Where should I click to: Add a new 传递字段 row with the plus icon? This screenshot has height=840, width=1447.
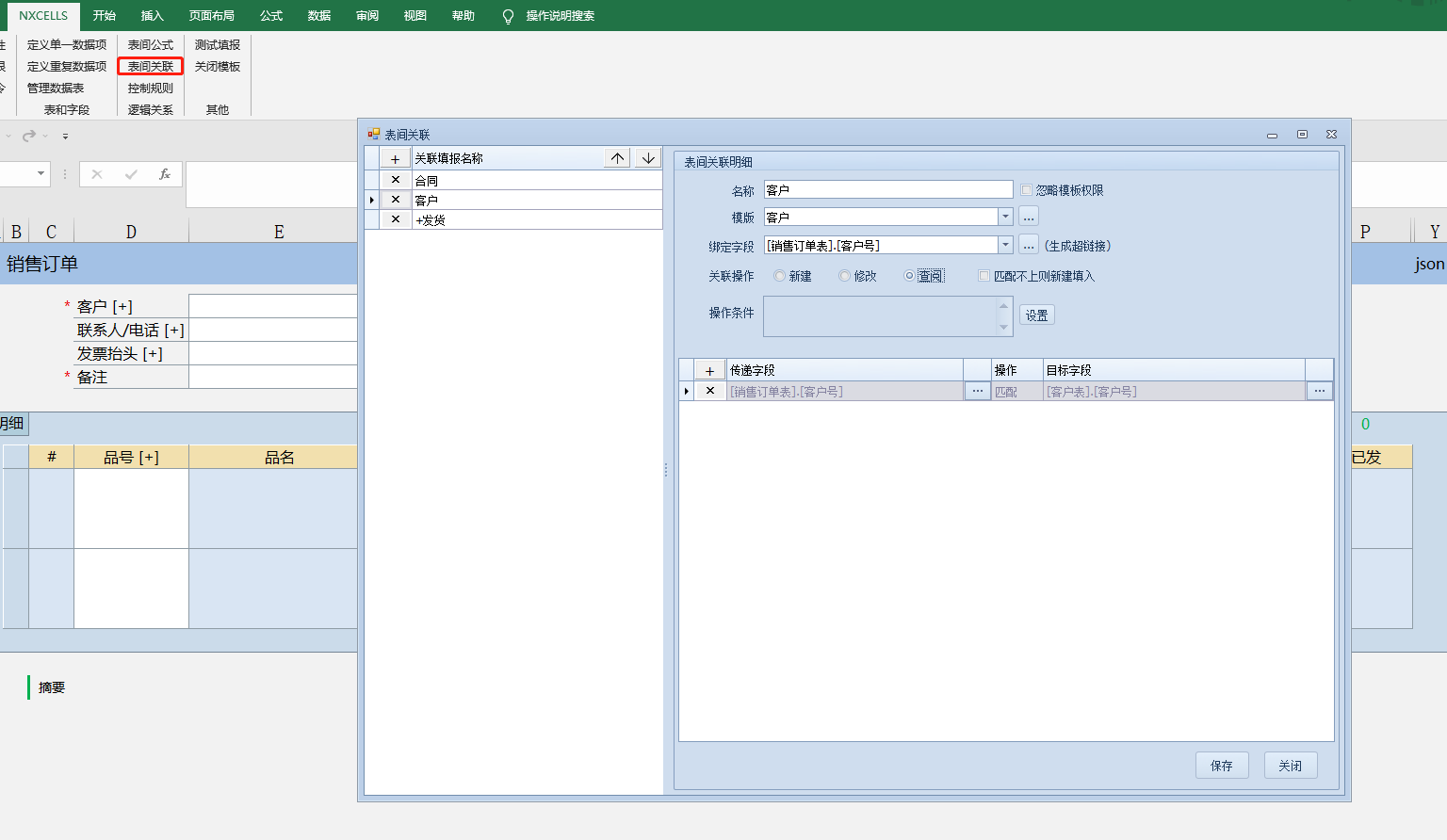709,370
